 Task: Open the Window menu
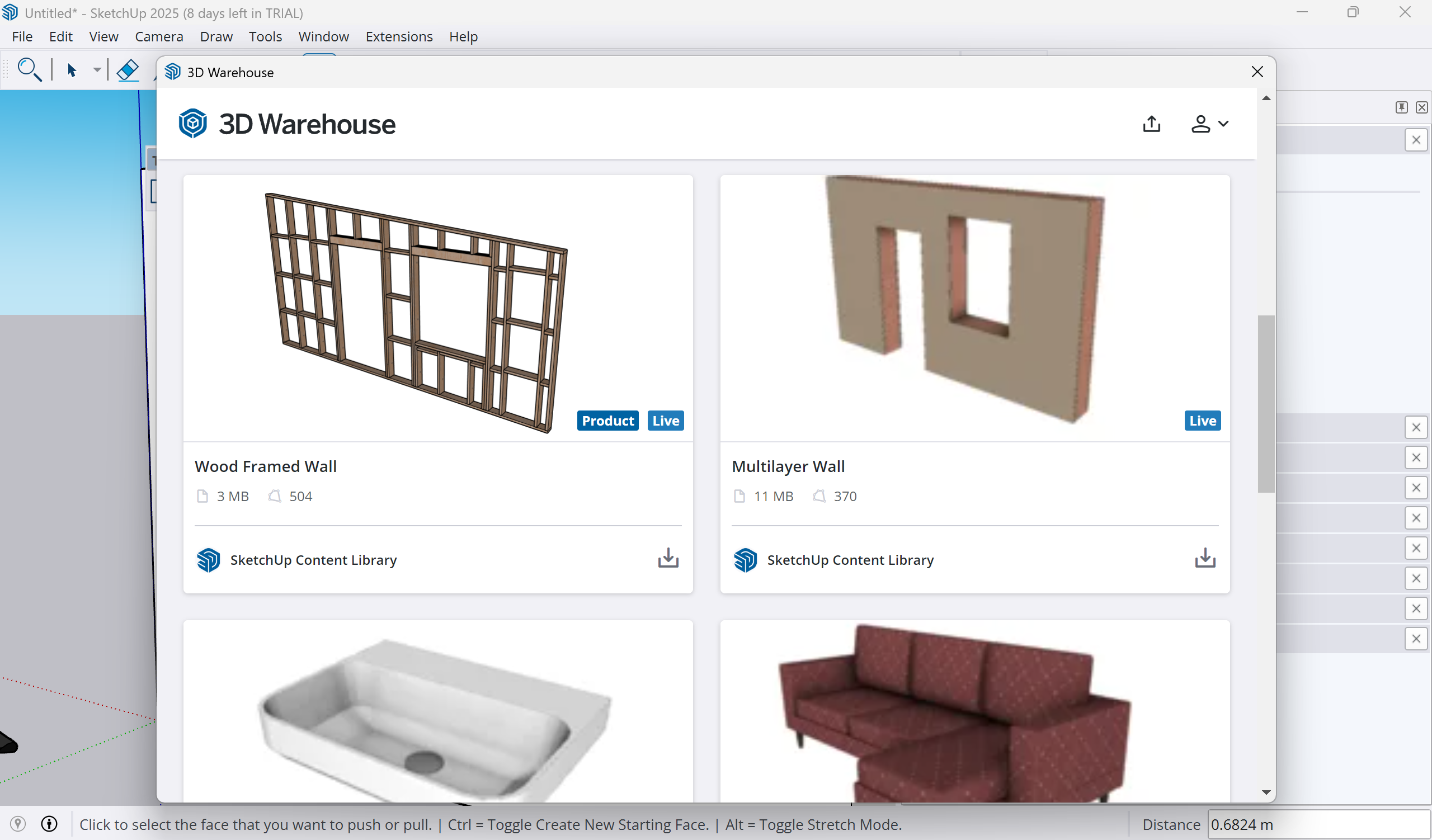click(x=323, y=36)
